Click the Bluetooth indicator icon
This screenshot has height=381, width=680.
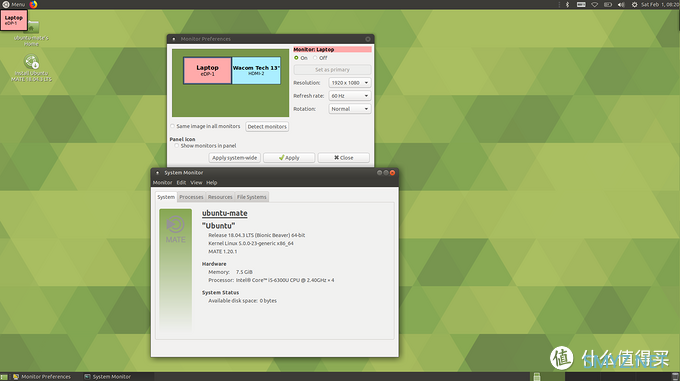(567, 4)
